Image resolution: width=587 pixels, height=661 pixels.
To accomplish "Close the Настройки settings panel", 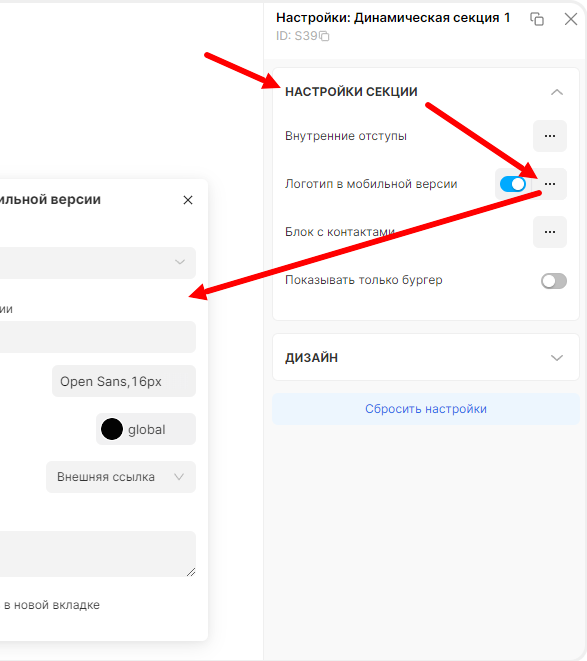I will click(x=571, y=19).
